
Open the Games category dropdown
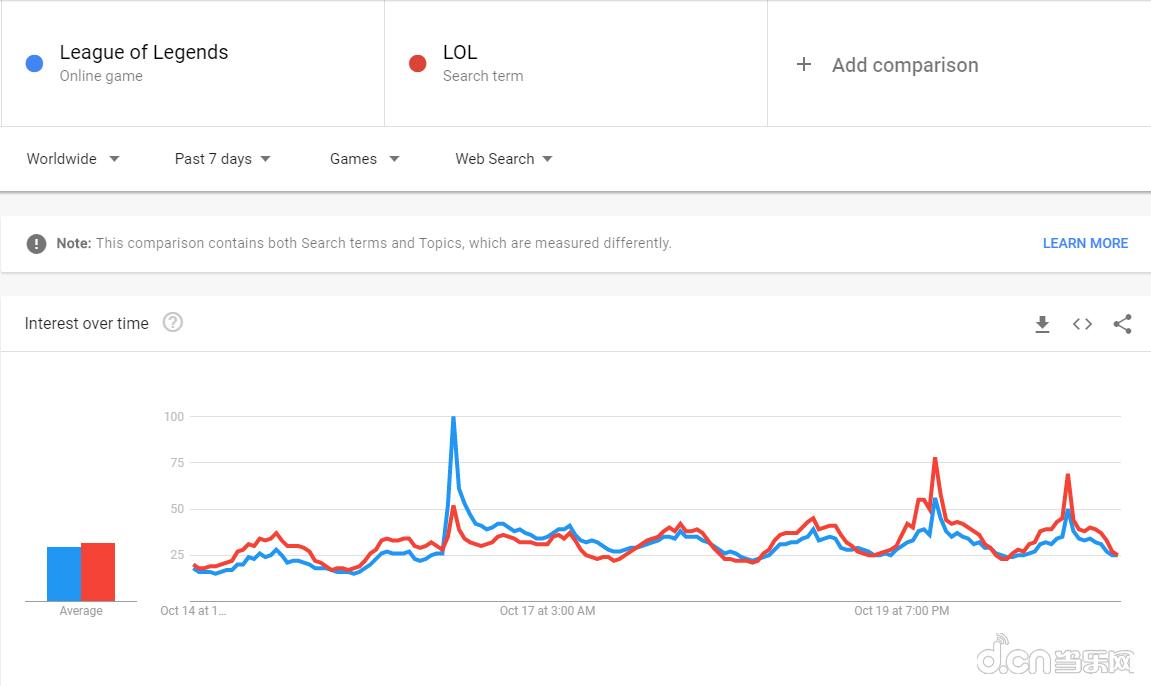point(364,159)
